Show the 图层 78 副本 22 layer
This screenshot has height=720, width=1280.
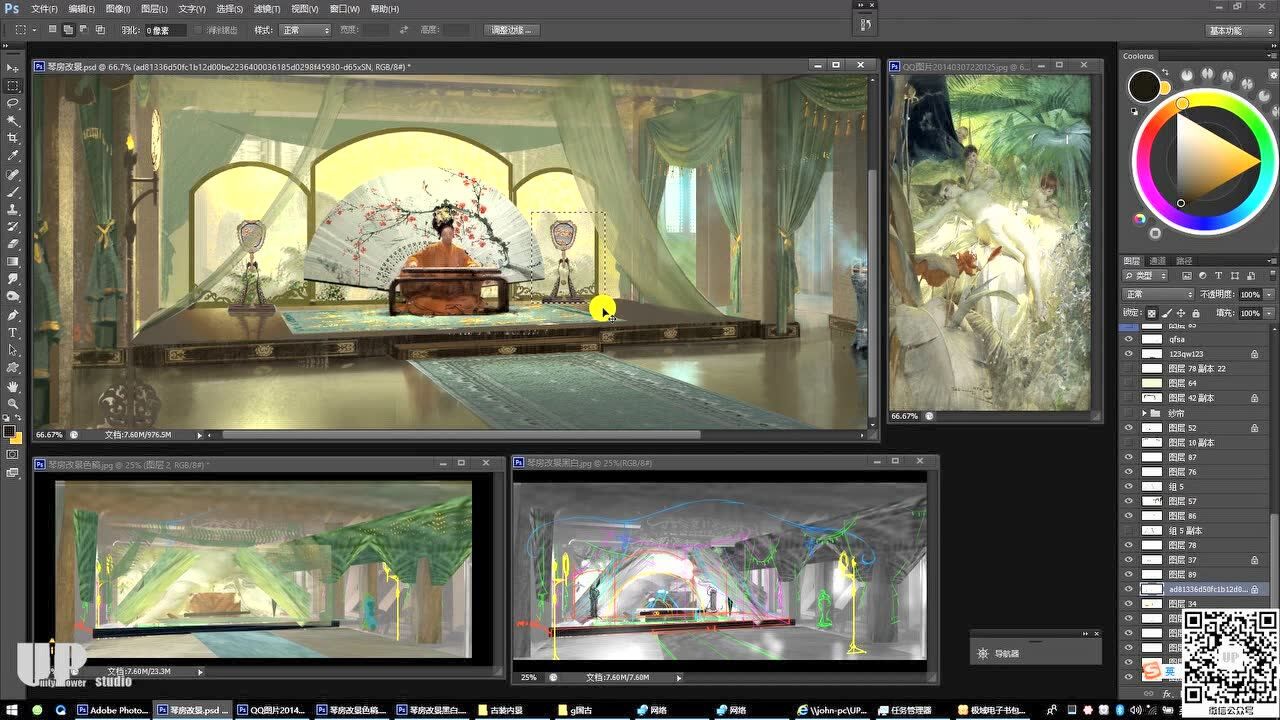[1129, 368]
